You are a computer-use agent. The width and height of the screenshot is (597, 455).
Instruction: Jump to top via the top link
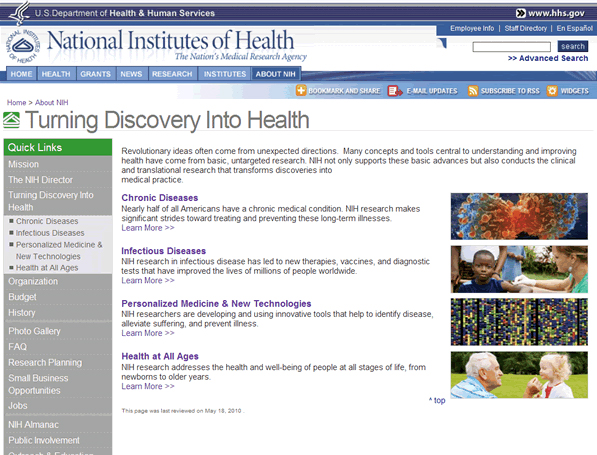coord(437,401)
